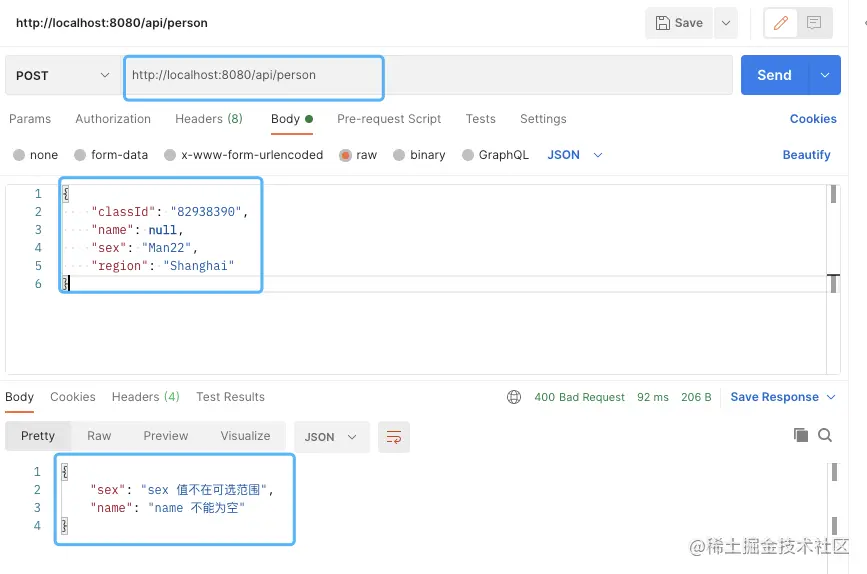Open the response Headers (4) tab
The width and height of the screenshot is (867, 574).
pos(145,397)
